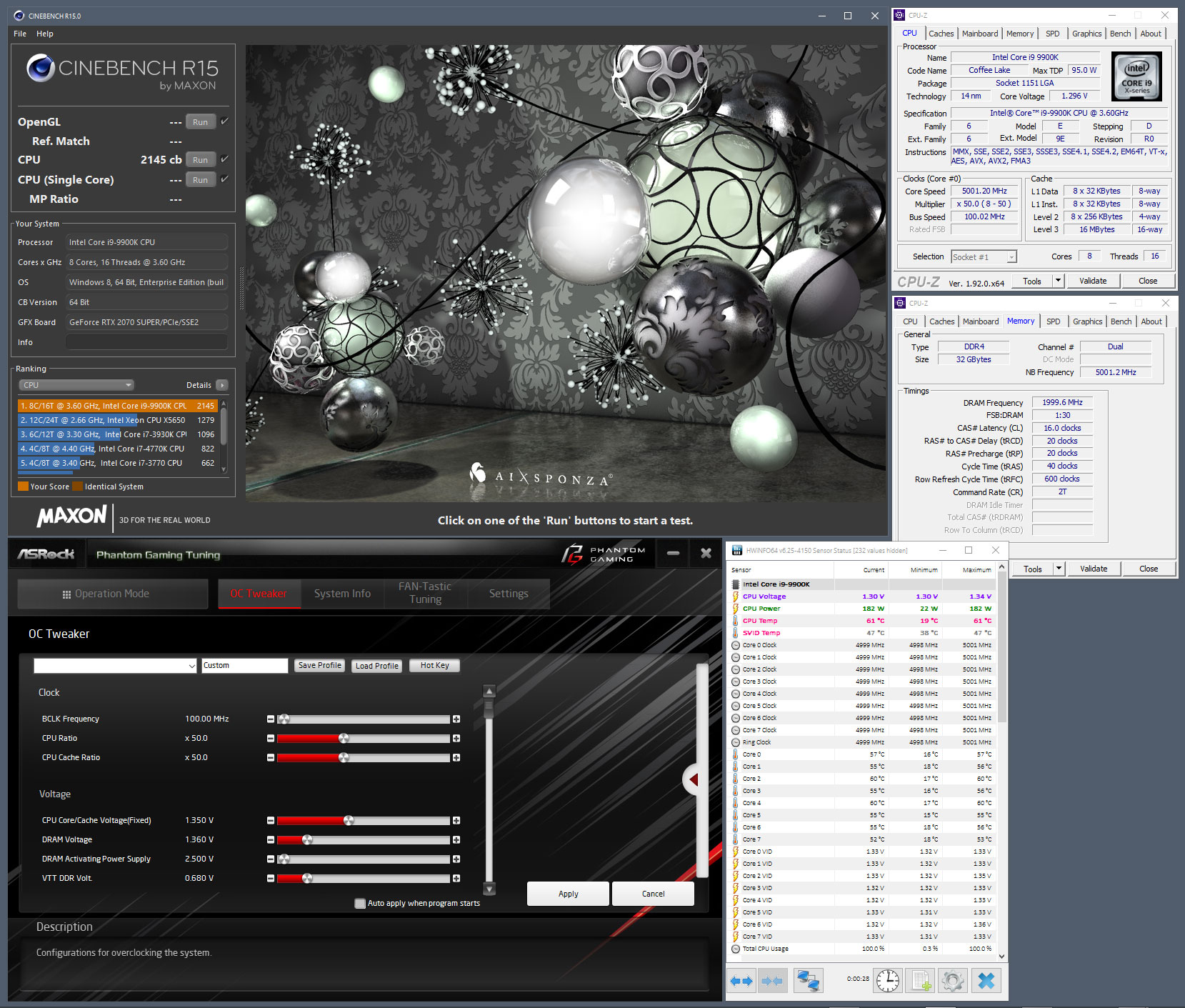1185x1008 pixels.
Task: Click the Custom profile name field
Action: (244, 666)
